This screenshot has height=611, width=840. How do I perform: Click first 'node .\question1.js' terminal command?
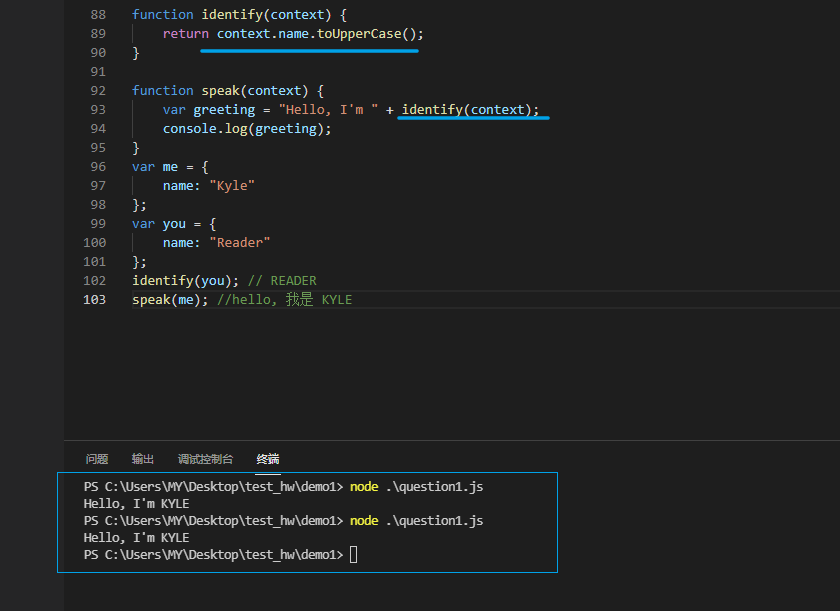point(416,487)
